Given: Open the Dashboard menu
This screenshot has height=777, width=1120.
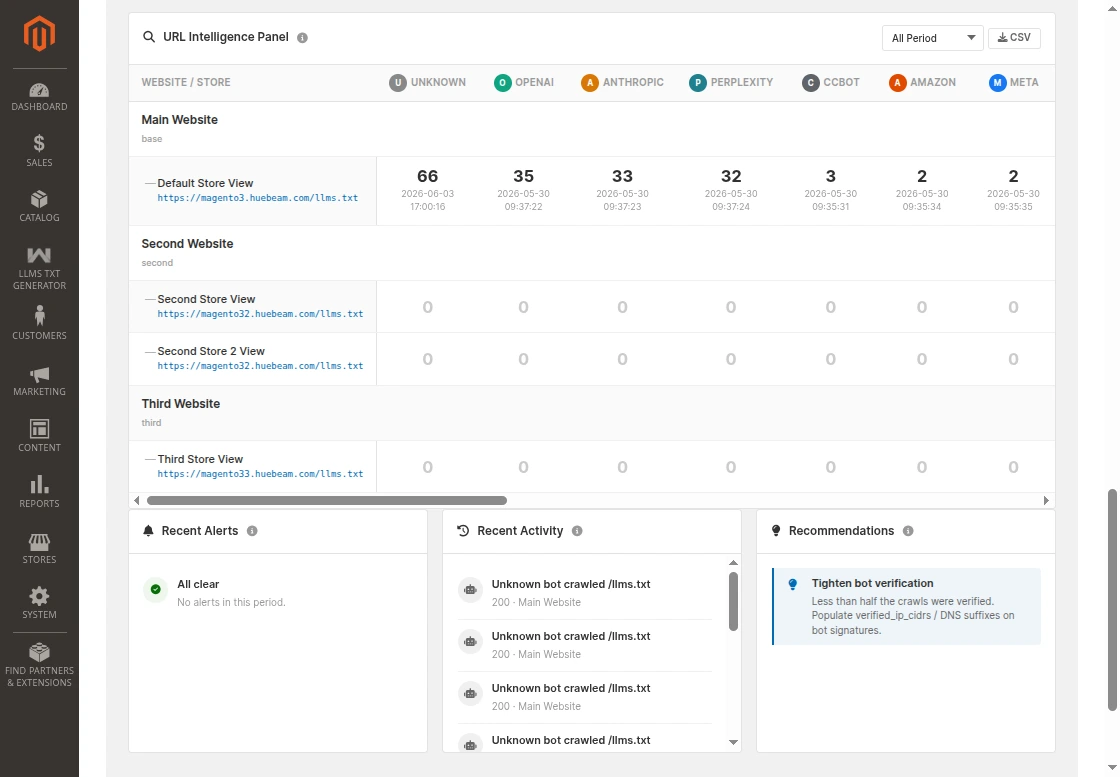Looking at the screenshot, I should click(39, 97).
